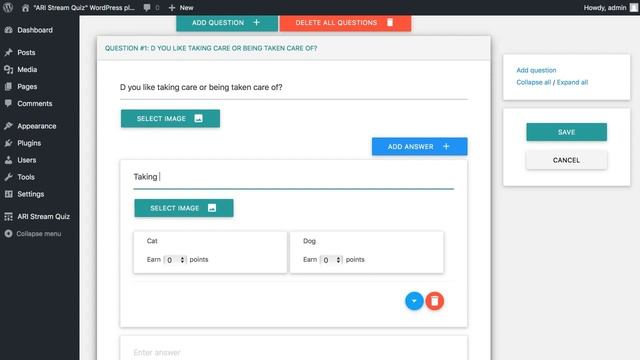Screen dimensions: 640x360
Task: Click the Settings sliders icon
Action: [x=9, y=194]
